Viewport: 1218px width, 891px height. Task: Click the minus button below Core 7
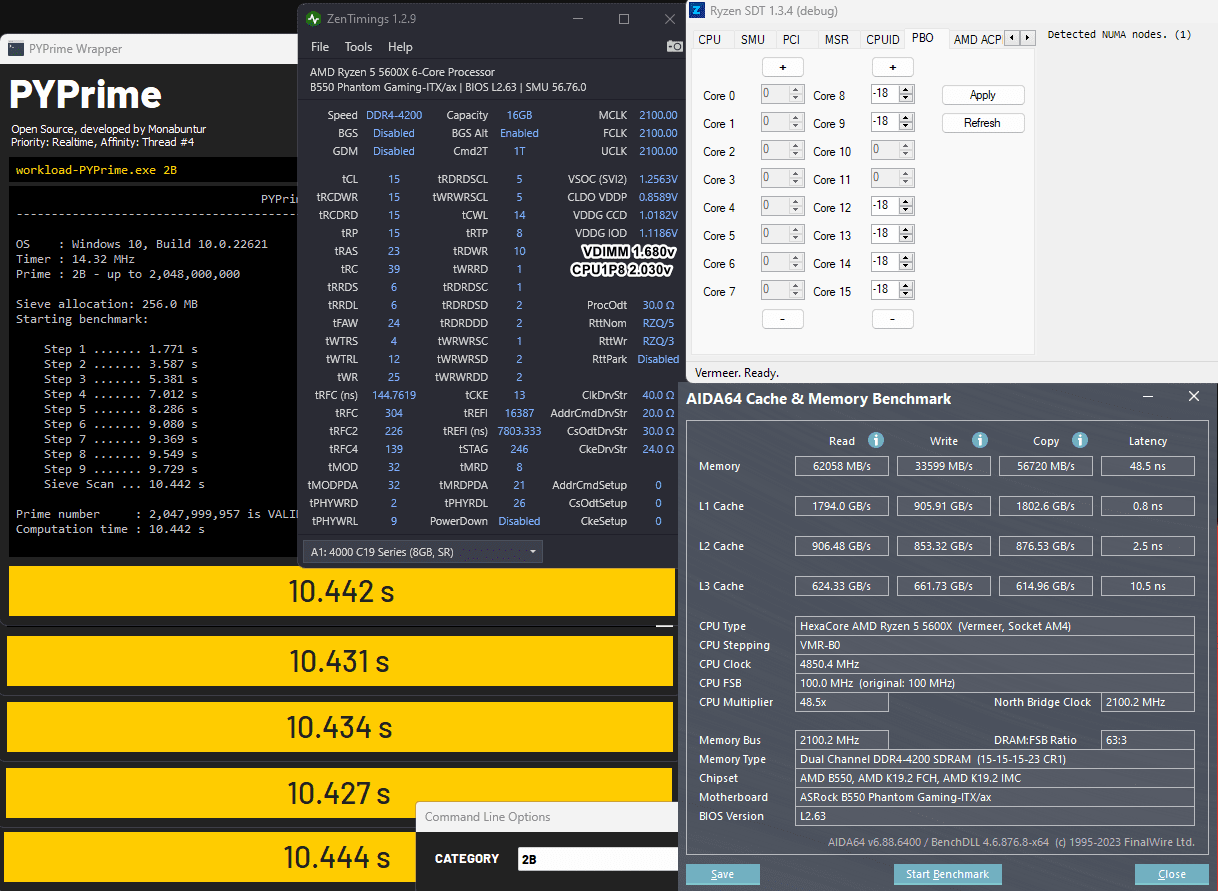(x=782, y=319)
